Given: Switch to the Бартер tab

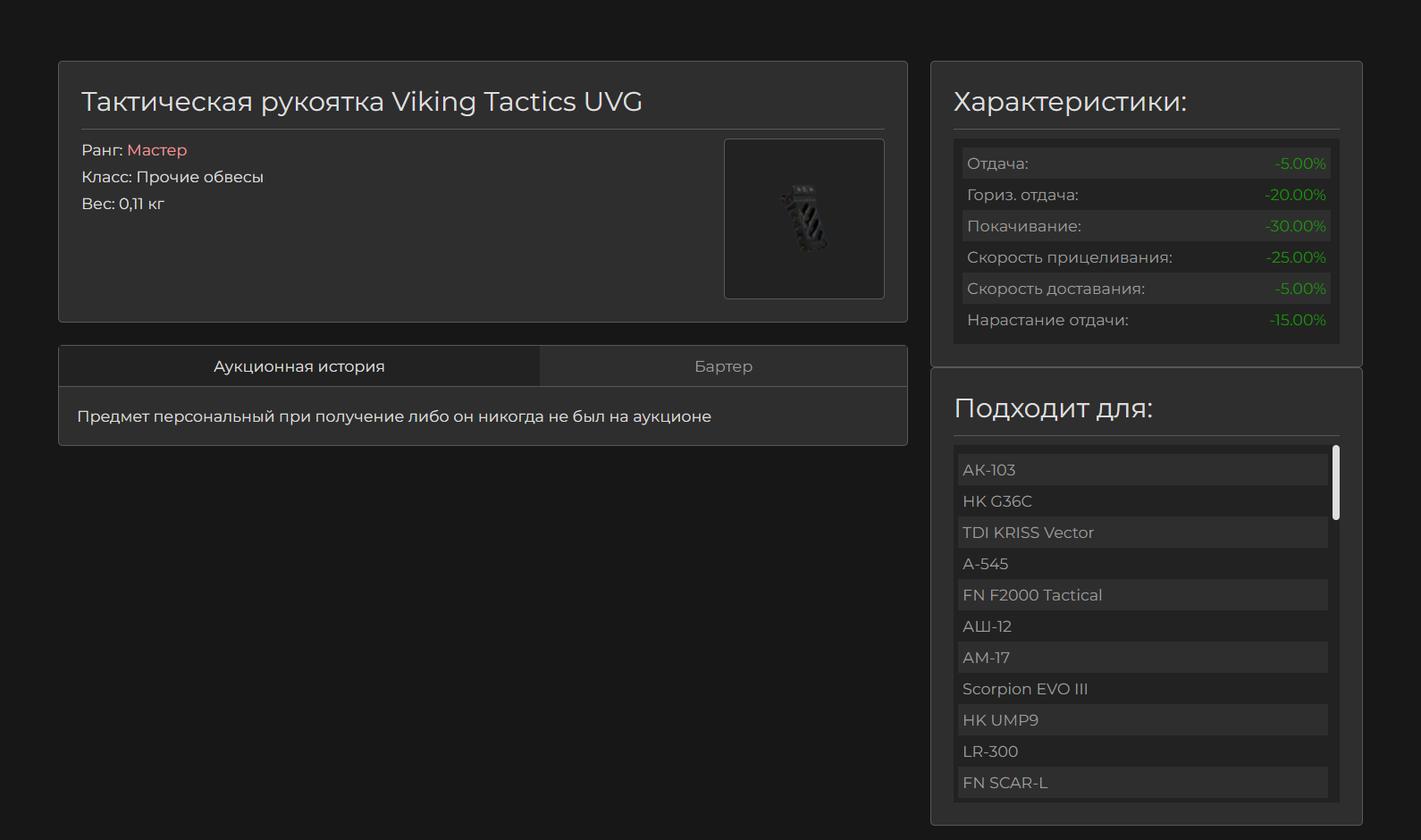Looking at the screenshot, I should pyautogui.click(x=724, y=366).
